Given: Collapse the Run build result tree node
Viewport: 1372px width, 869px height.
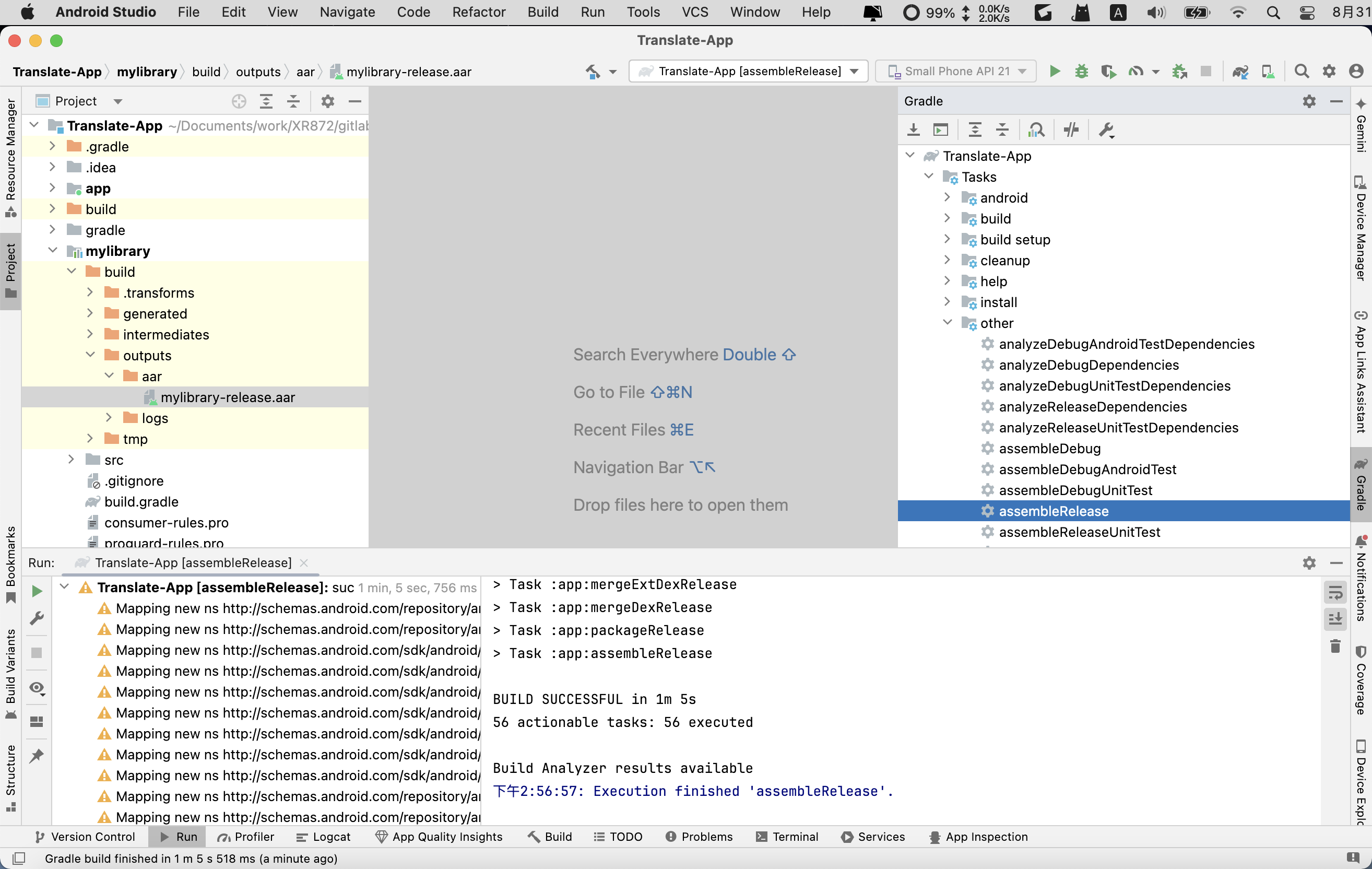Looking at the screenshot, I should [x=64, y=587].
